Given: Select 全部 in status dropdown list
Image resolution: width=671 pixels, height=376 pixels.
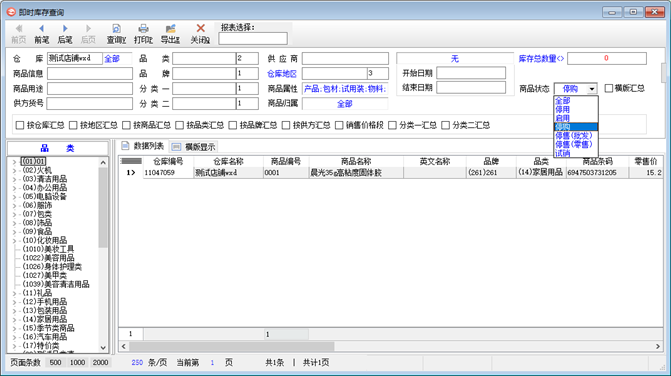Looking at the screenshot, I should 576,101.
